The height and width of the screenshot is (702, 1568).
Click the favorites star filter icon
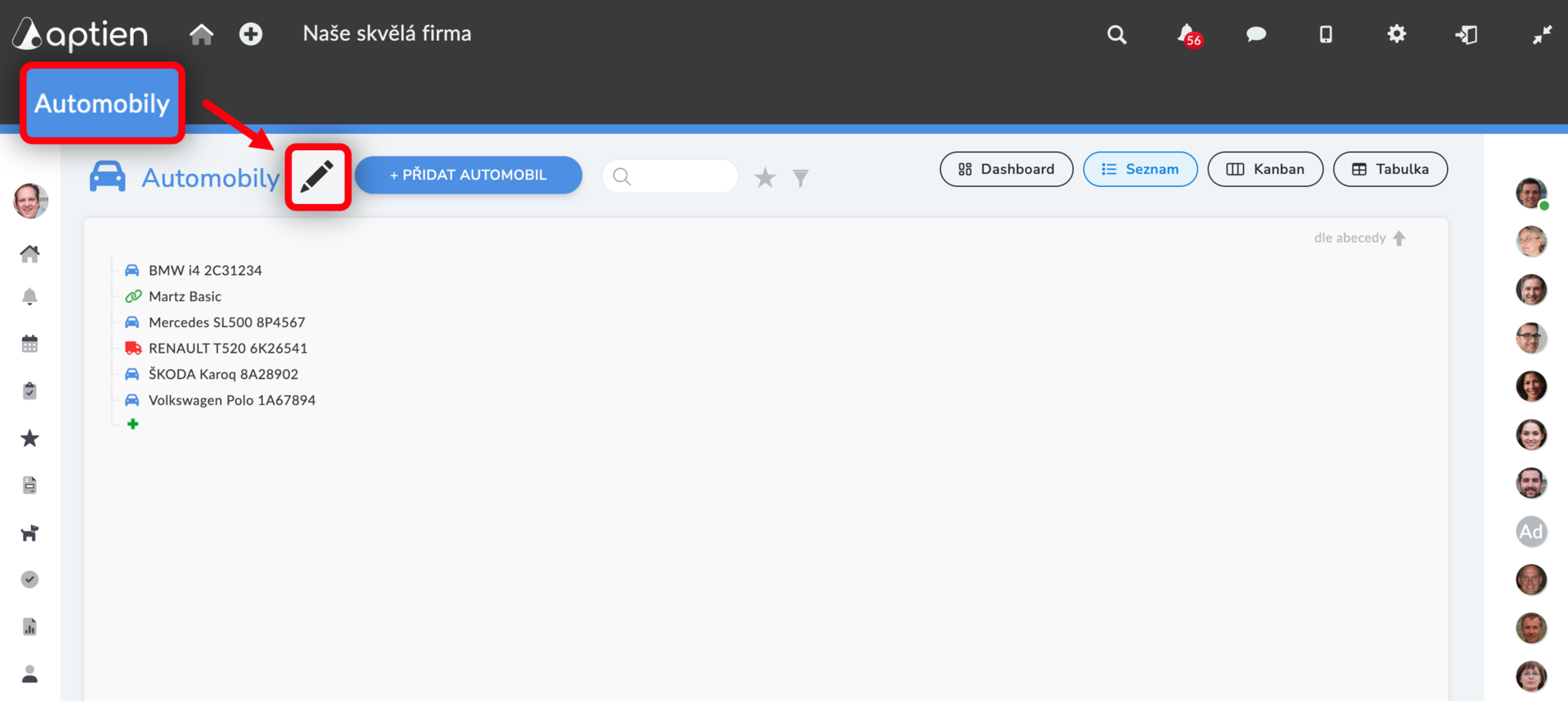pyautogui.click(x=764, y=177)
